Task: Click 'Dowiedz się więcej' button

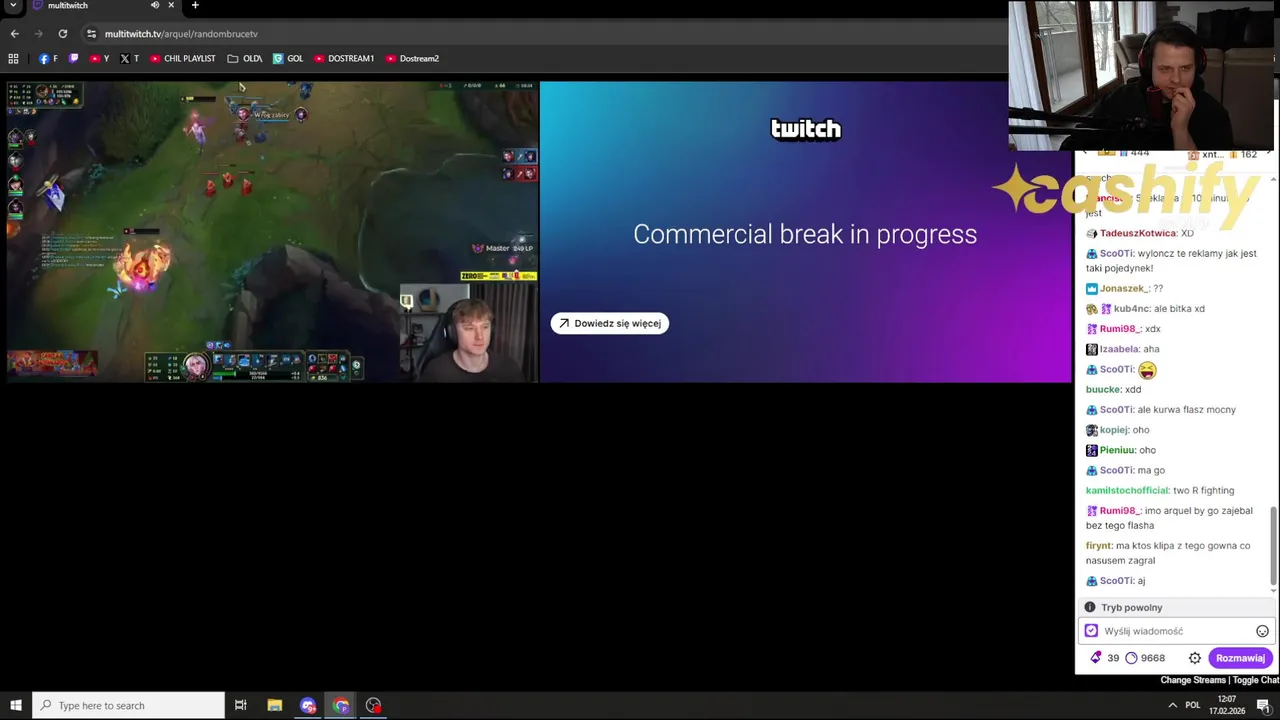Action: (x=610, y=323)
